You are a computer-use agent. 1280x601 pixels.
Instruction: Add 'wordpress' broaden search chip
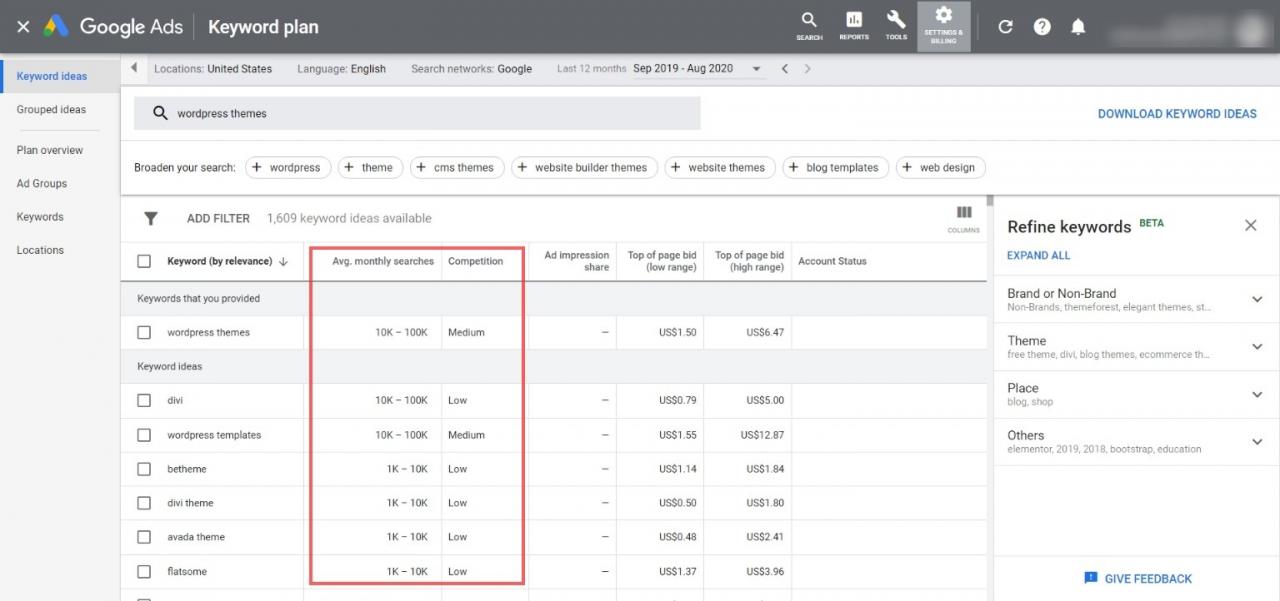coord(286,168)
